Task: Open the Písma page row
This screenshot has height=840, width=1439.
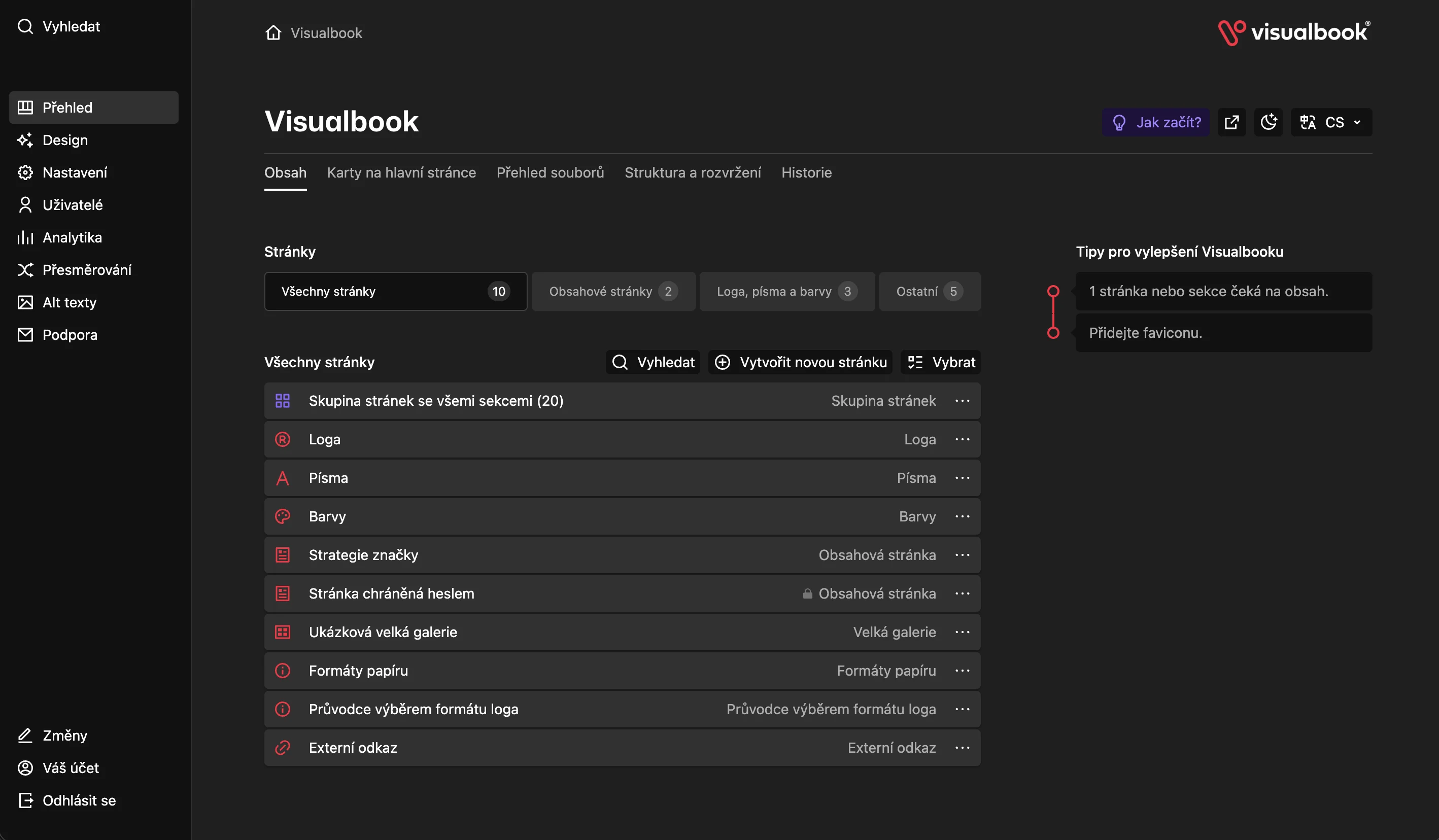Action: (x=623, y=478)
